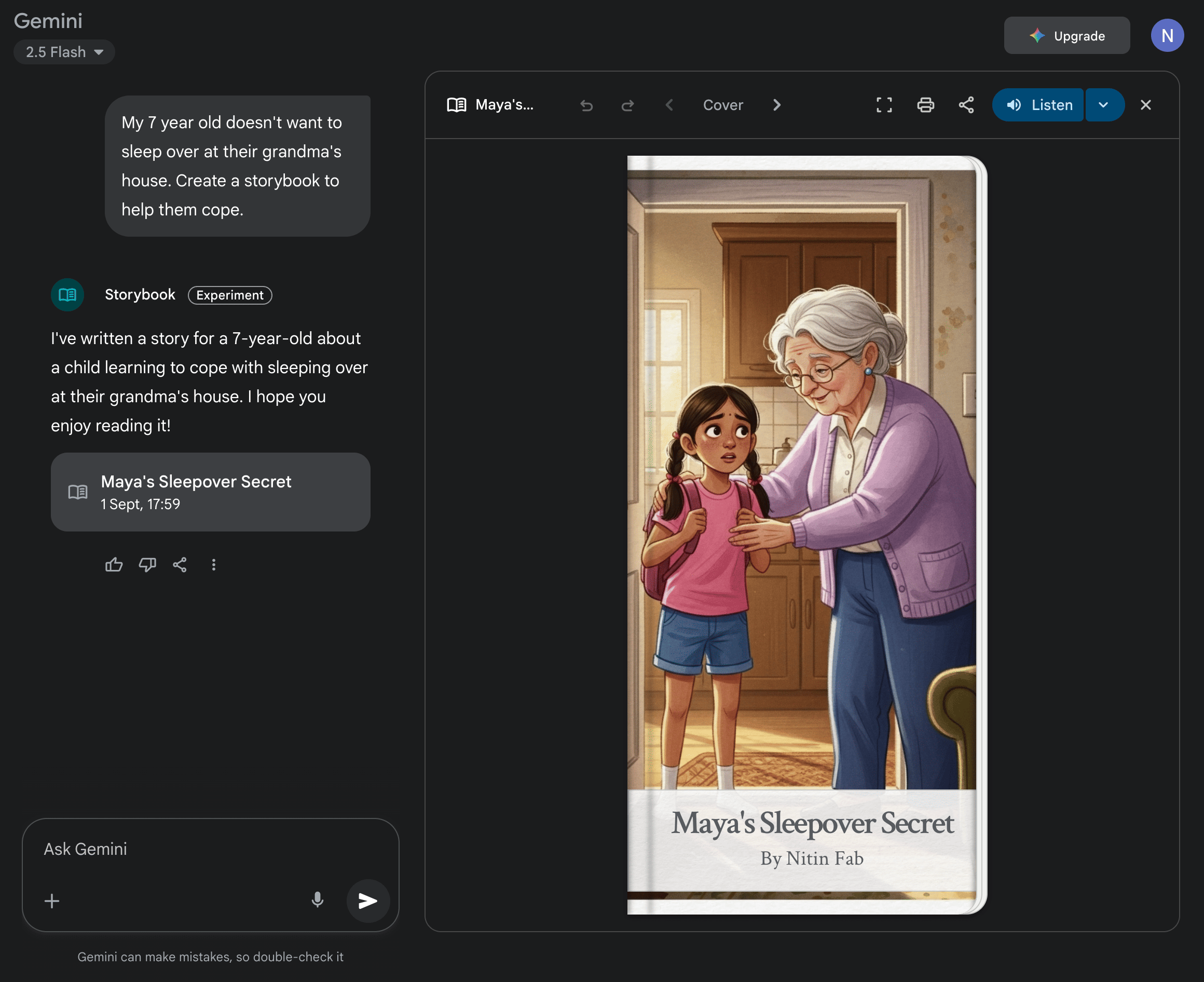Open Maya's Sleepover Secret card
This screenshot has height=982, width=1204.
210,492
